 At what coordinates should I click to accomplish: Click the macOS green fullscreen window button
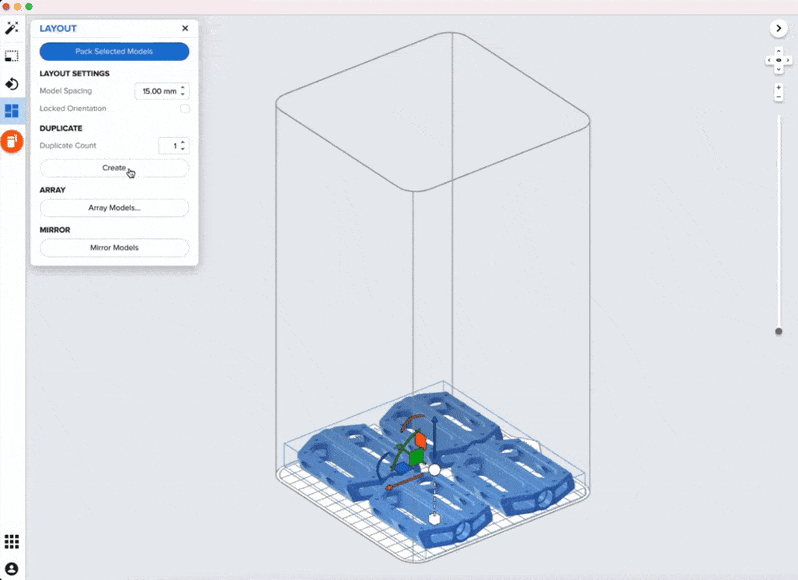(x=29, y=7)
